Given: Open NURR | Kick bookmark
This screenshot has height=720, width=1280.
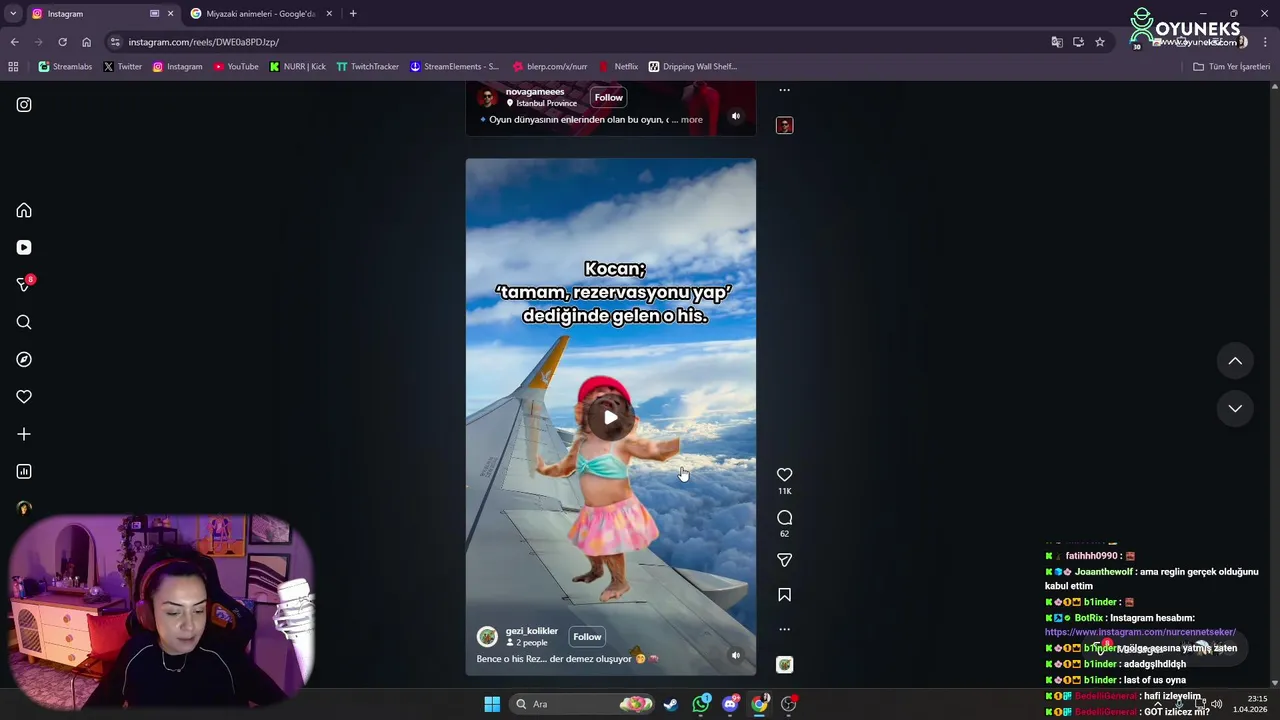Looking at the screenshot, I should (x=297, y=67).
